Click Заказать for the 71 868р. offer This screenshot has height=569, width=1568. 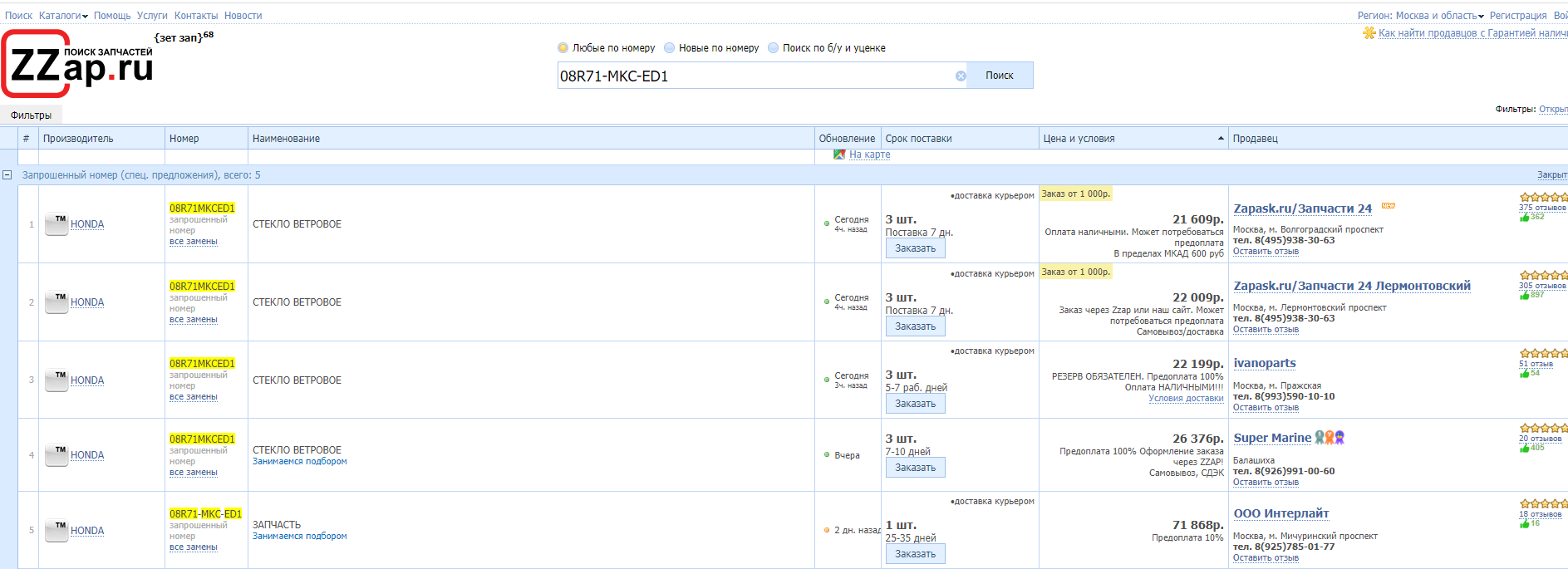click(915, 554)
